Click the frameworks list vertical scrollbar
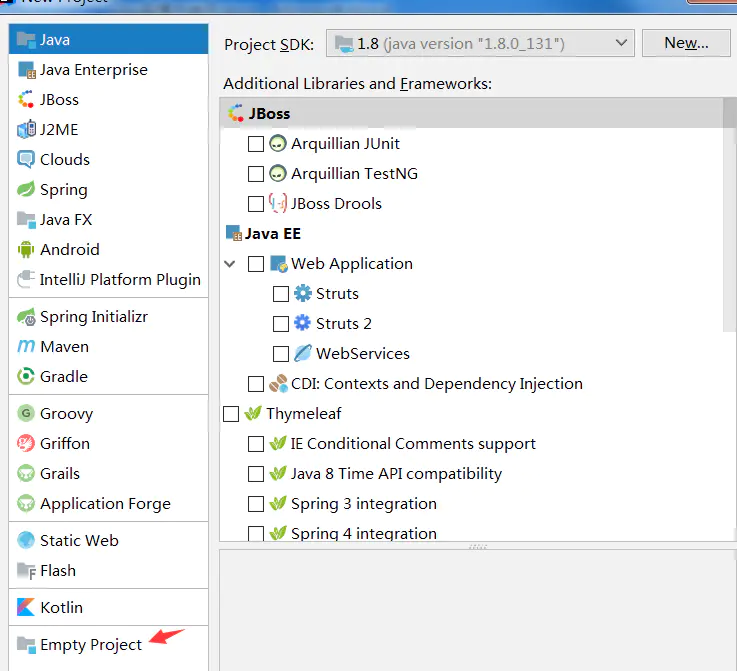This screenshot has width=737, height=671. (729, 214)
